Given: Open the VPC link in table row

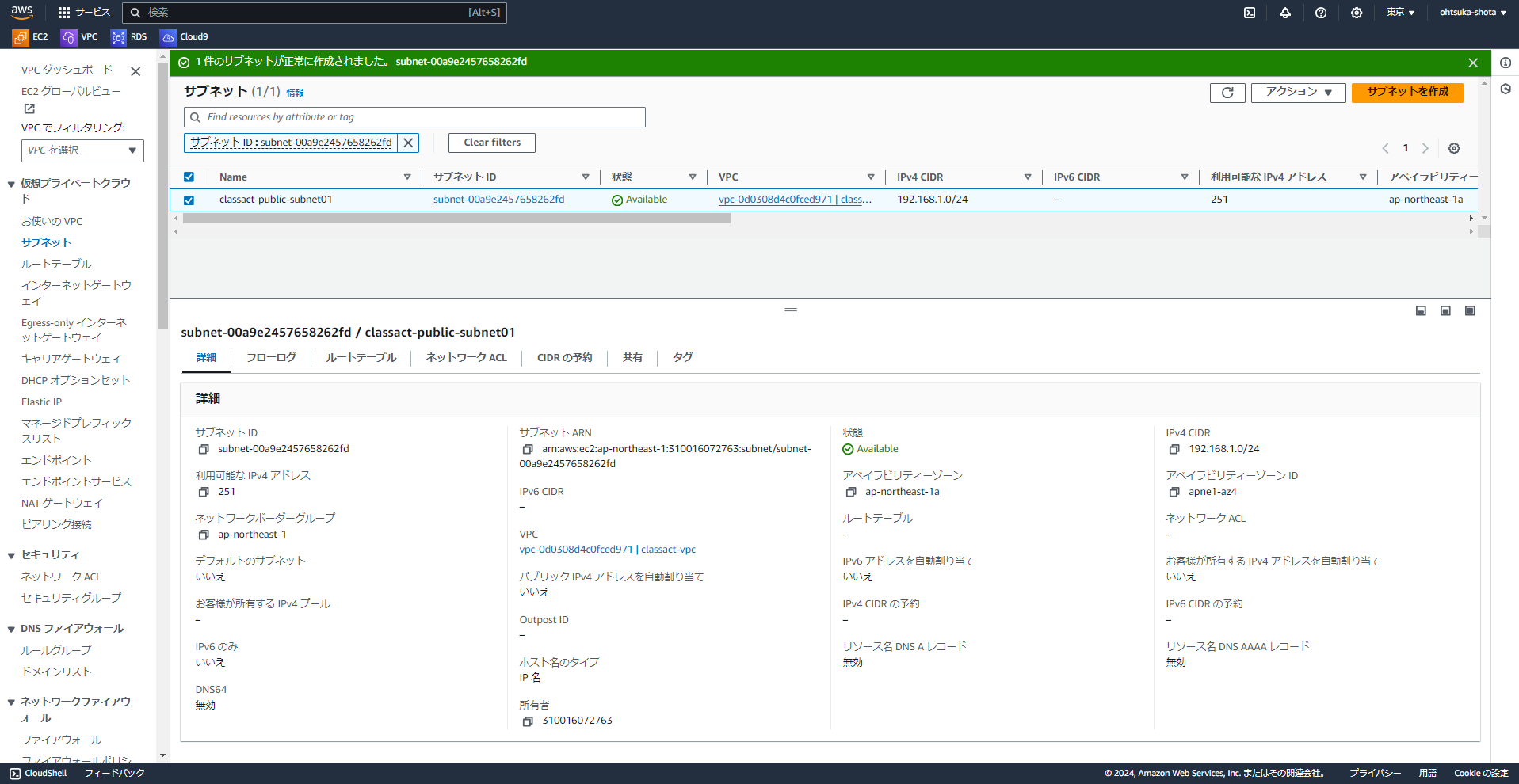Looking at the screenshot, I should (x=795, y=200).
